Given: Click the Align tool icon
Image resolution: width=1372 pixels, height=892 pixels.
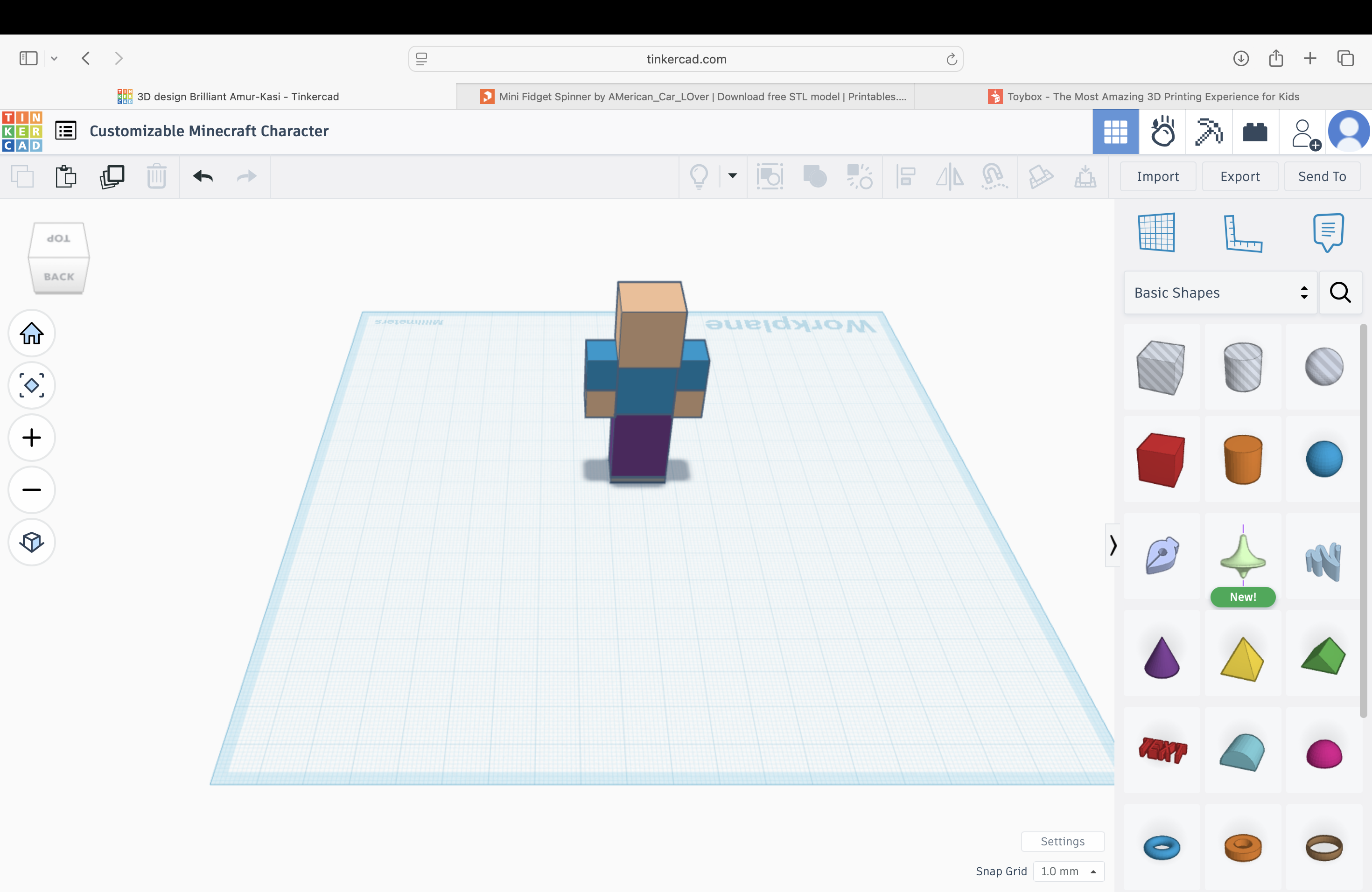Looking at the screenshot, I should 906,176.
